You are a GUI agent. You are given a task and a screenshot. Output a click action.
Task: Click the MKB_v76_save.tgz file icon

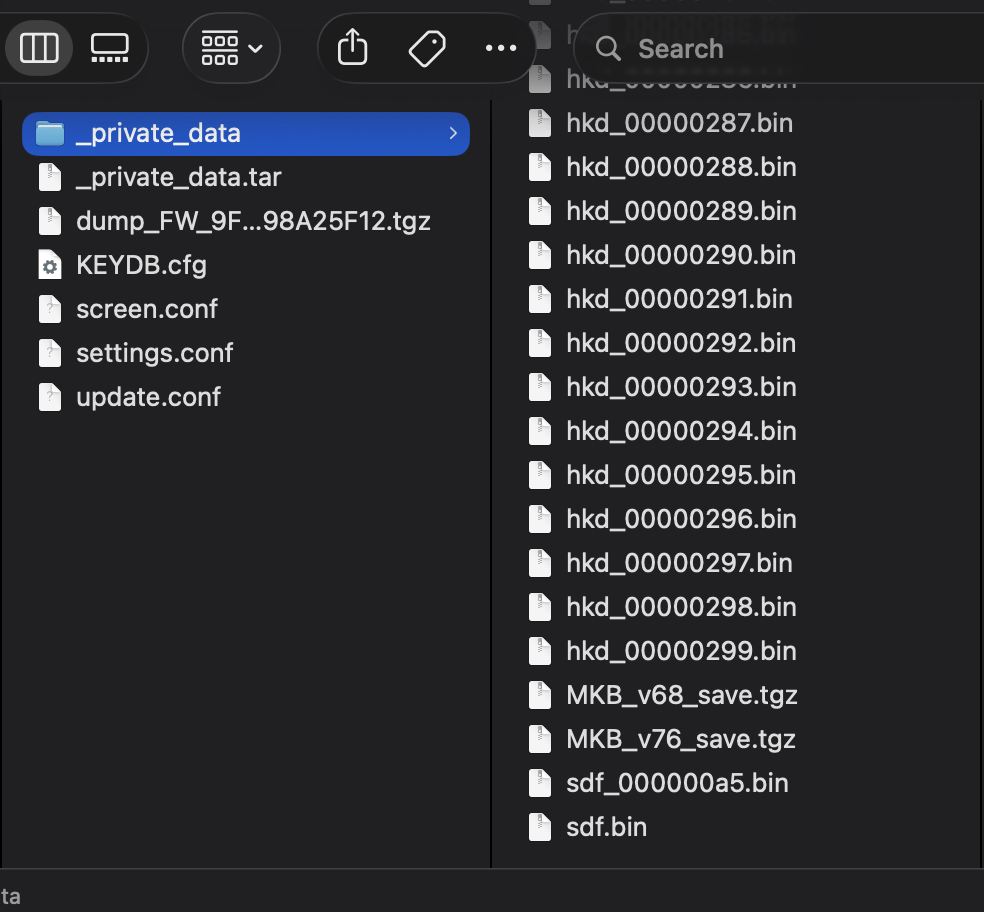540,739
